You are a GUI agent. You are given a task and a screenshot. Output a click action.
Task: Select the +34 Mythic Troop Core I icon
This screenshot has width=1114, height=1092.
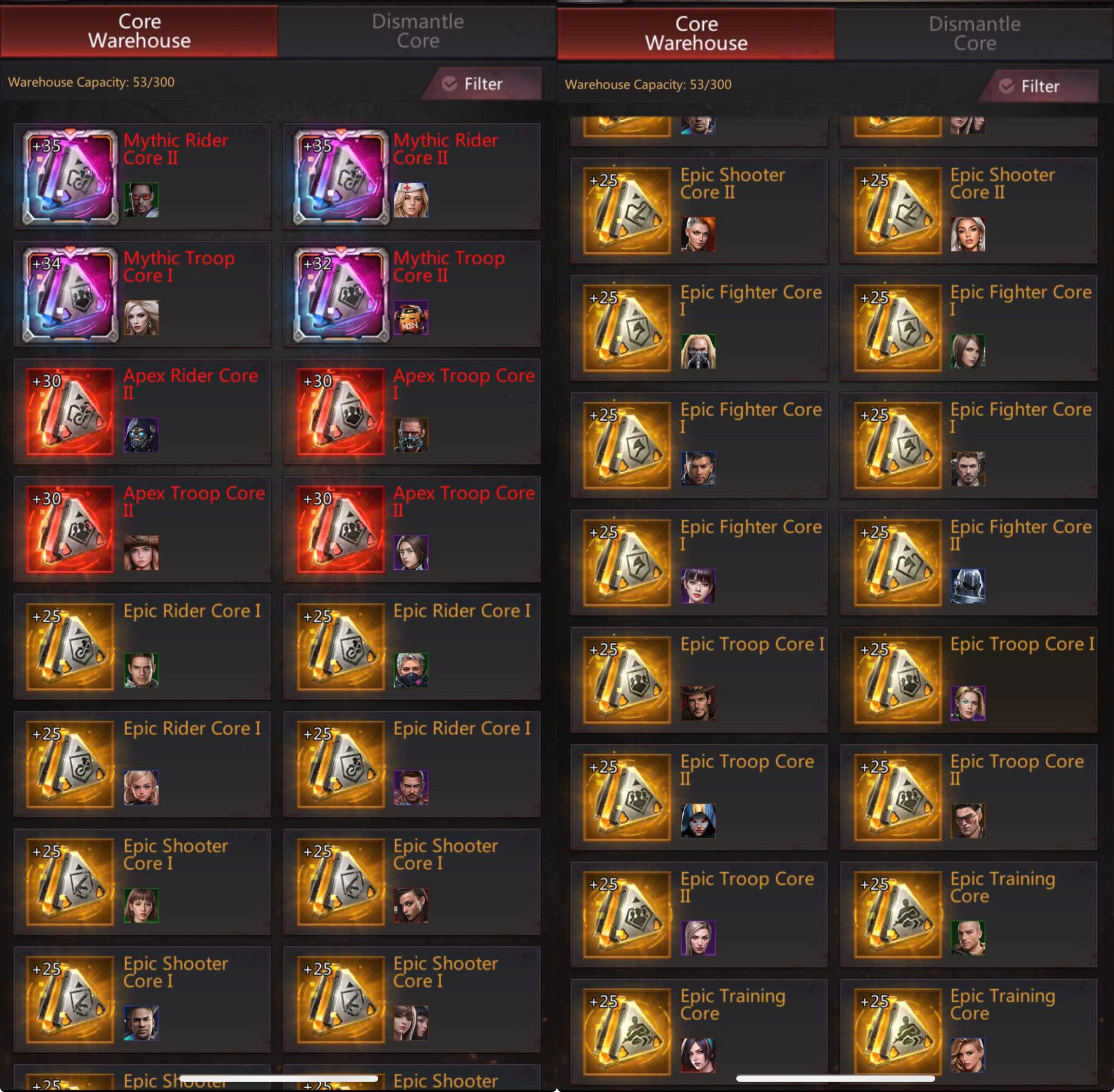(x=70, y=294)
